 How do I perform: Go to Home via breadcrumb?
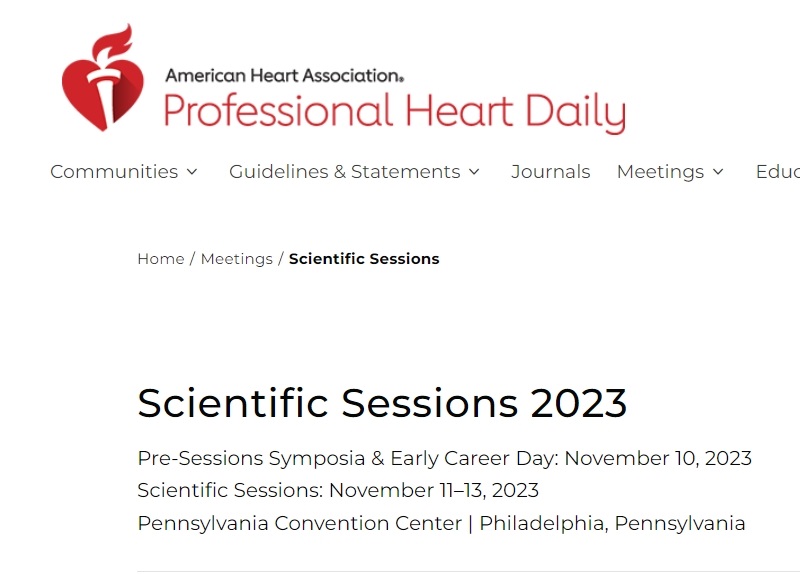tap(161, 259)
